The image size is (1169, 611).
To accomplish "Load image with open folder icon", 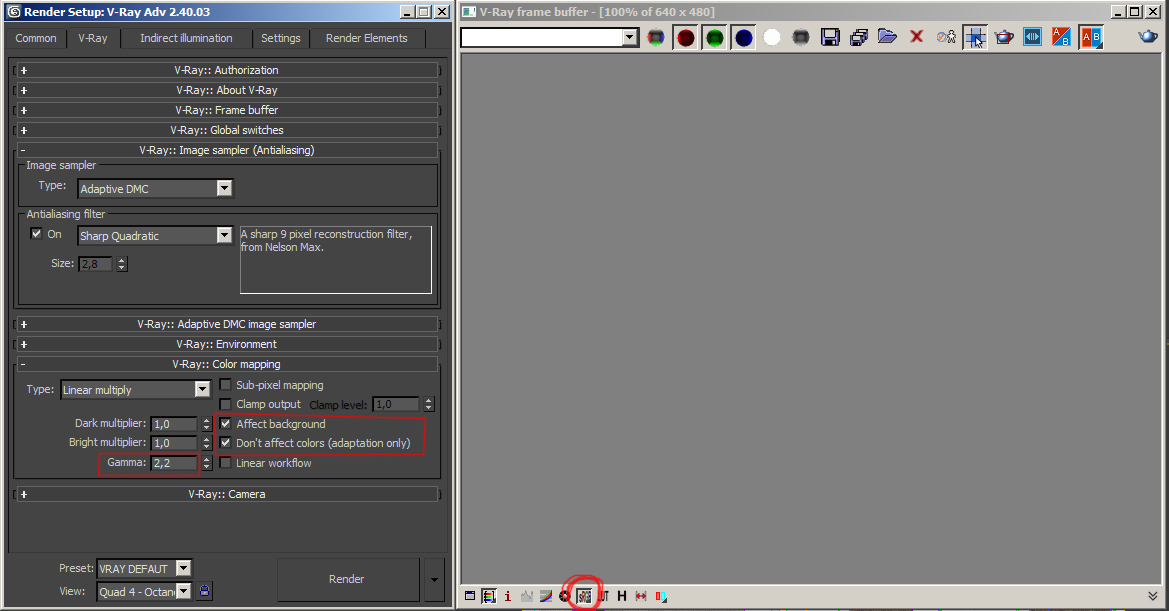I will tap(887, 37).
